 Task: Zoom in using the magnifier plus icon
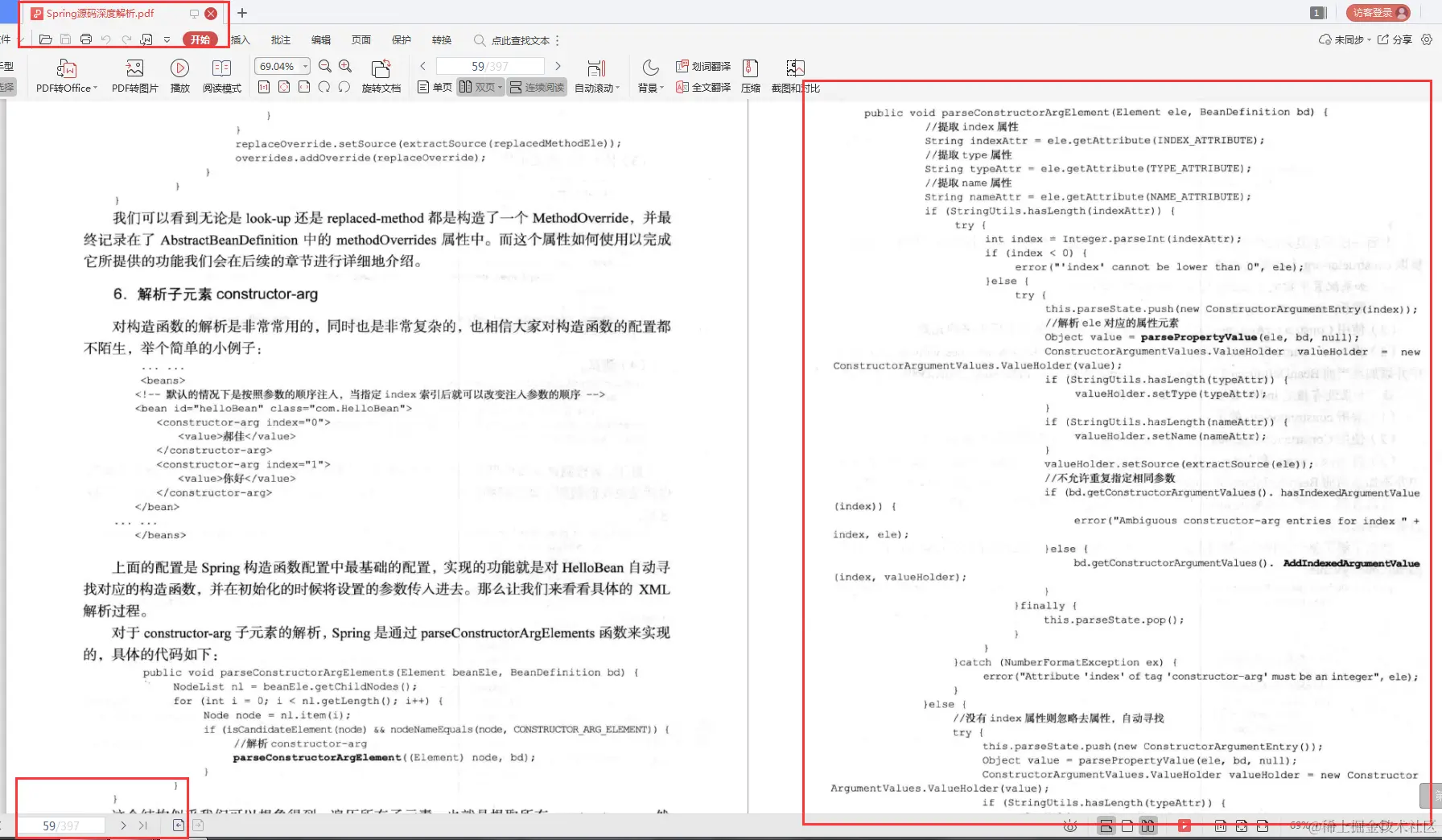tap(344, 66)
